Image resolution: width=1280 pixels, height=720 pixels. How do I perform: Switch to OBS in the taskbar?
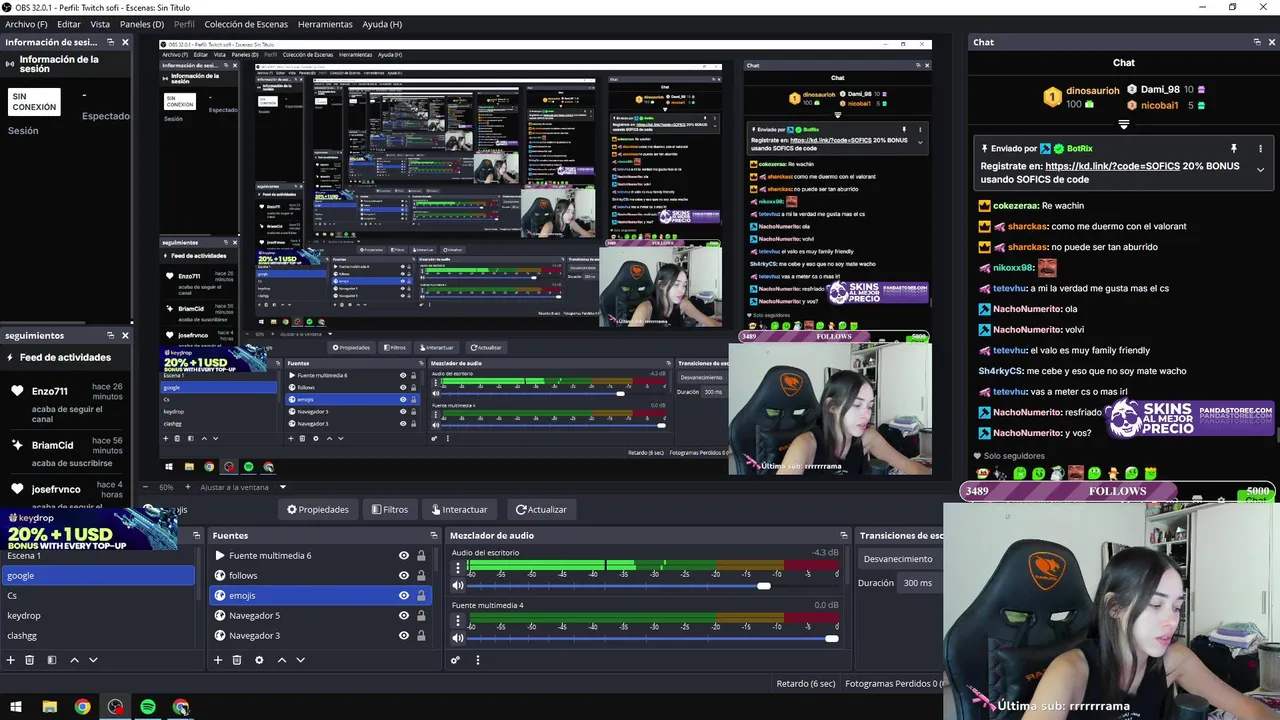tap(115, 707)
